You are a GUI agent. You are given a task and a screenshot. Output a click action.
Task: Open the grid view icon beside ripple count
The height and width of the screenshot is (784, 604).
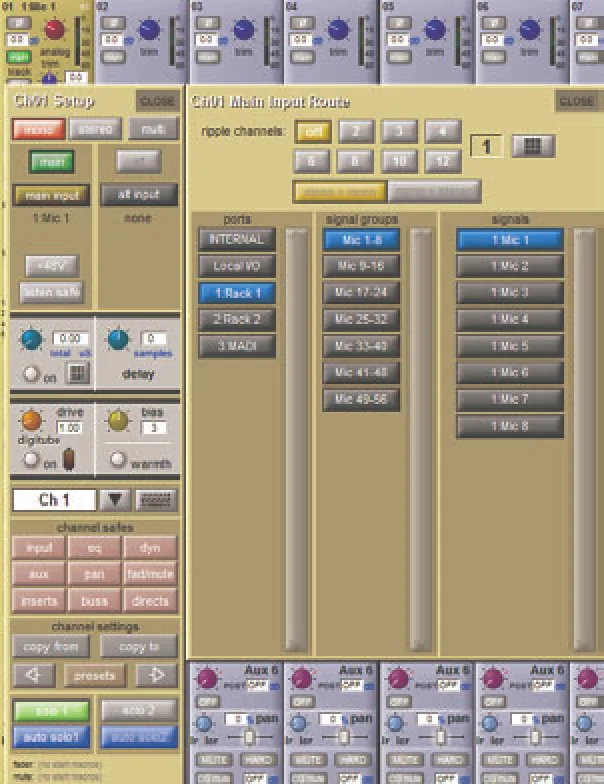tap(533, 146)
